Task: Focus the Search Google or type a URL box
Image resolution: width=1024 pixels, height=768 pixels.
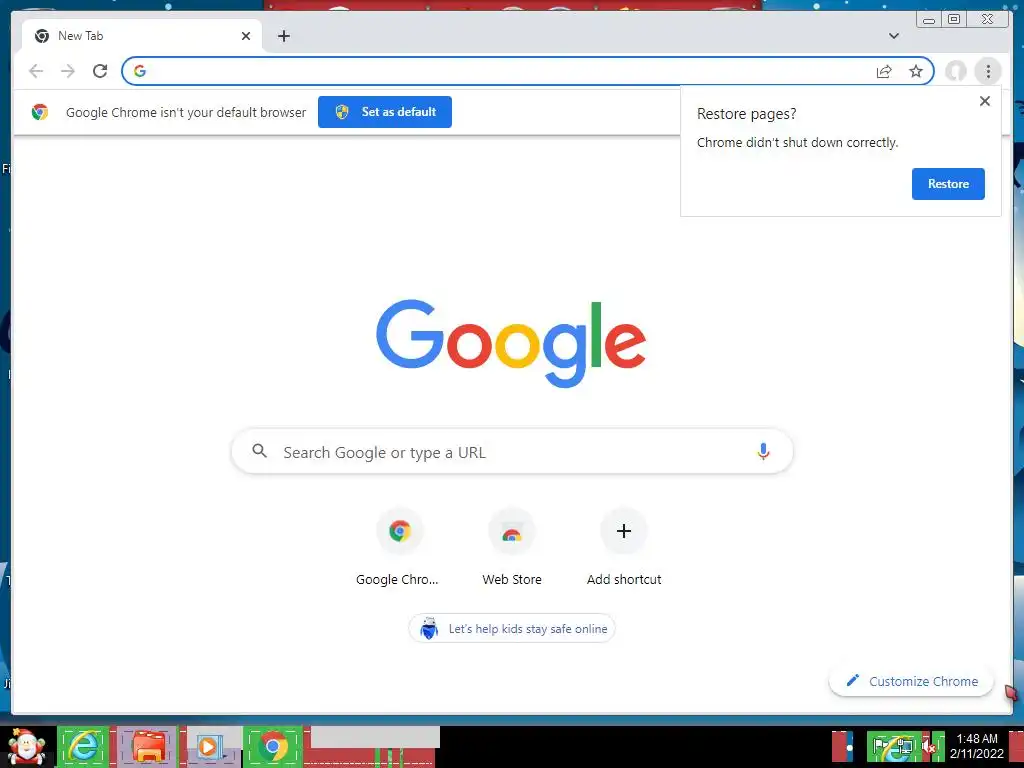Action: point(512,452)
